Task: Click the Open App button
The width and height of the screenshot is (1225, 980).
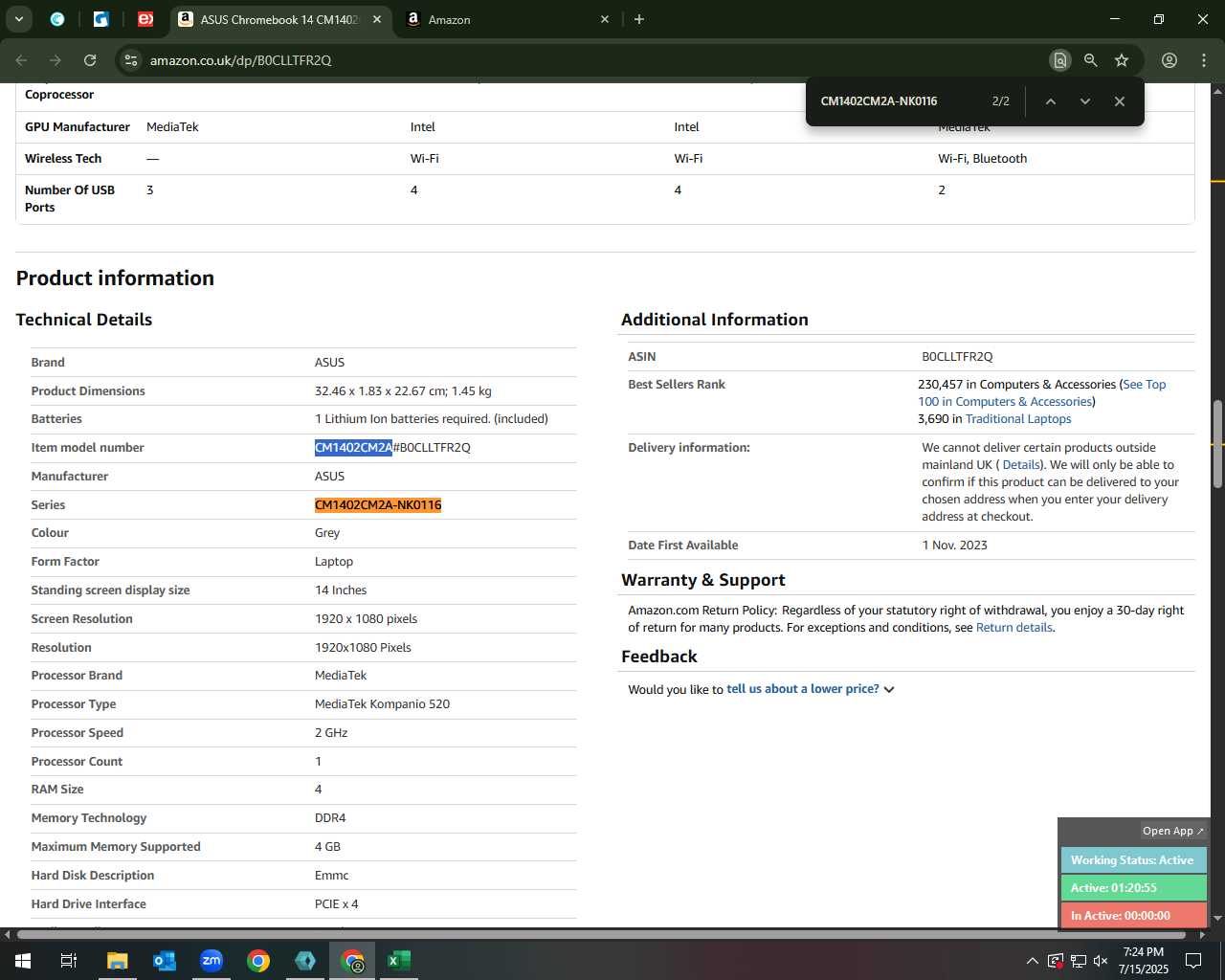Action: click(x=1173, y=831)
